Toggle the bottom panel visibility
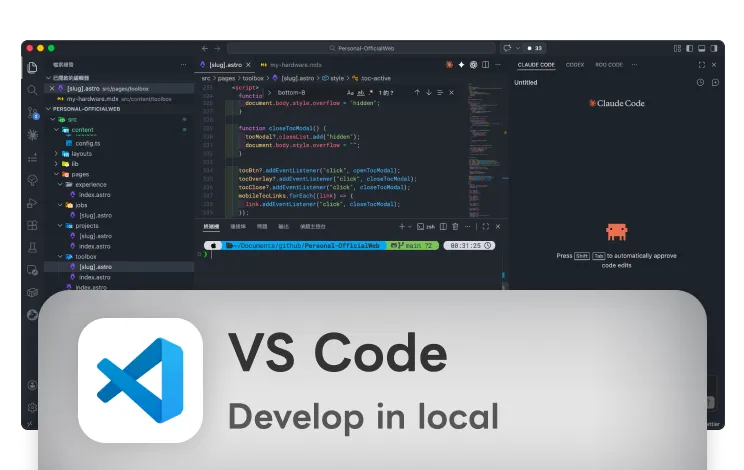Screen dimensions: 744x470 701,48
